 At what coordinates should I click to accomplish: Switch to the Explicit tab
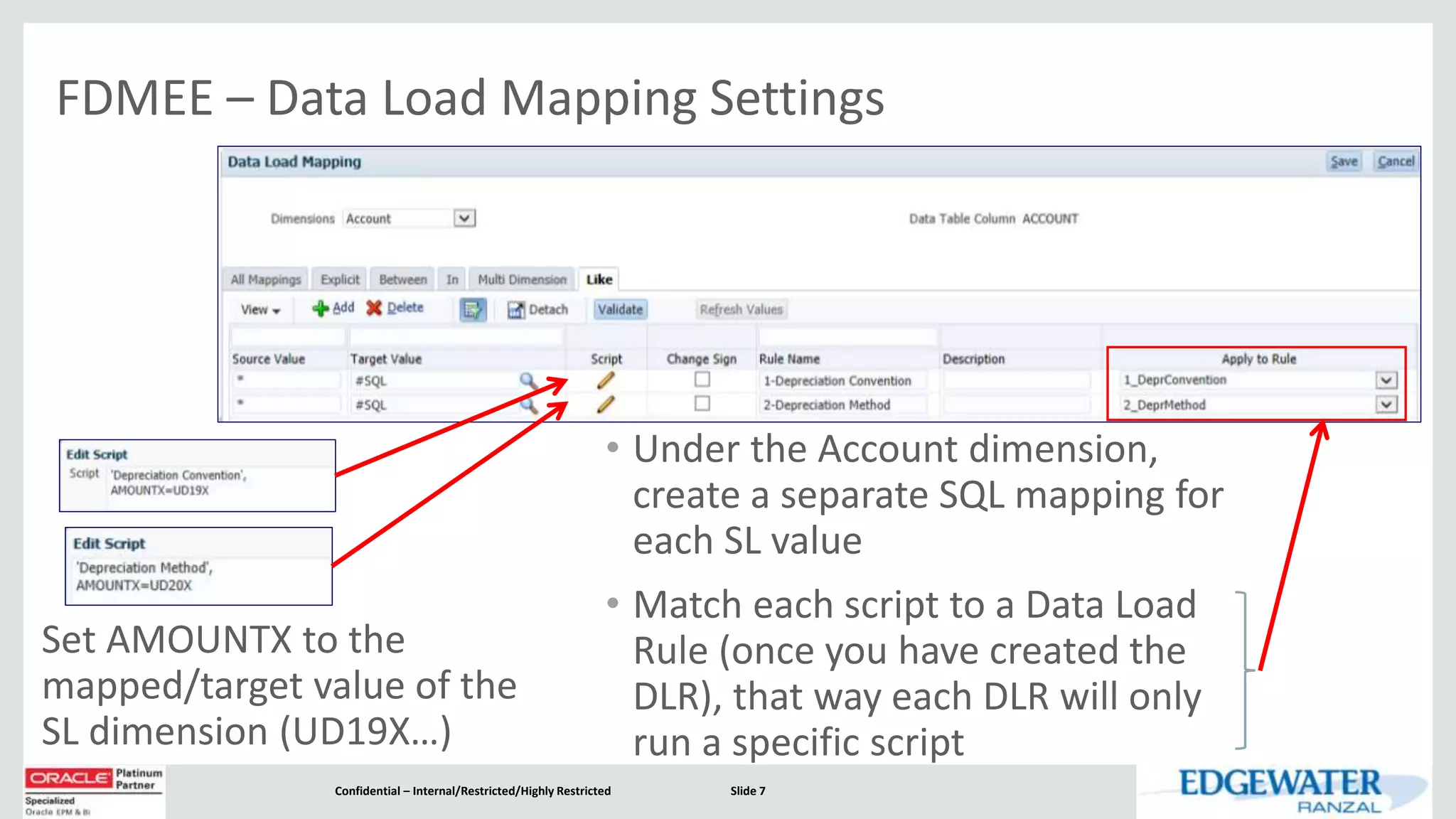tap(340, 279)
